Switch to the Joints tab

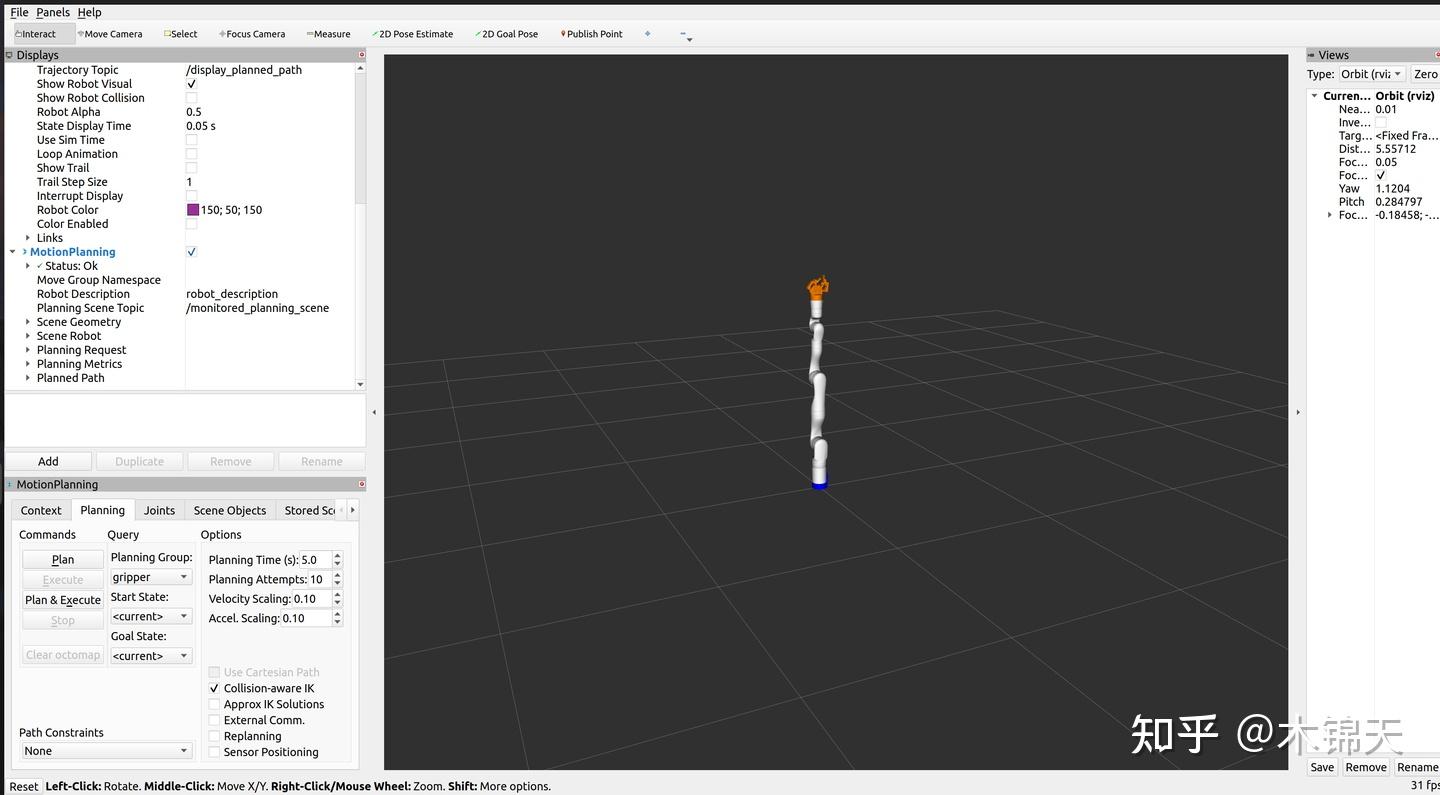tap(159, 510)
